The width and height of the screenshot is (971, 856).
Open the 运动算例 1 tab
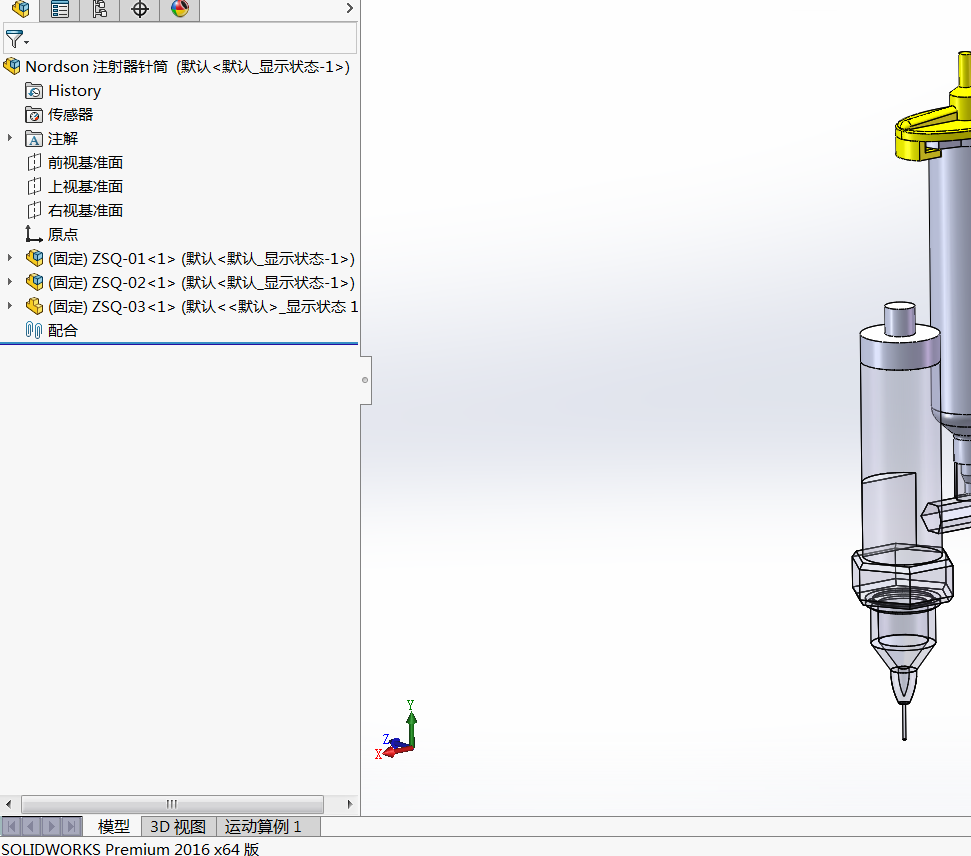263,827
